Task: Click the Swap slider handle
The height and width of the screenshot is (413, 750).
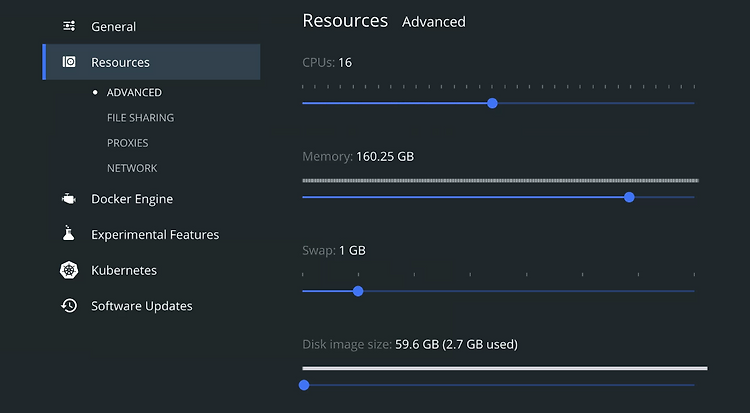Action: (x=358, y=291)
